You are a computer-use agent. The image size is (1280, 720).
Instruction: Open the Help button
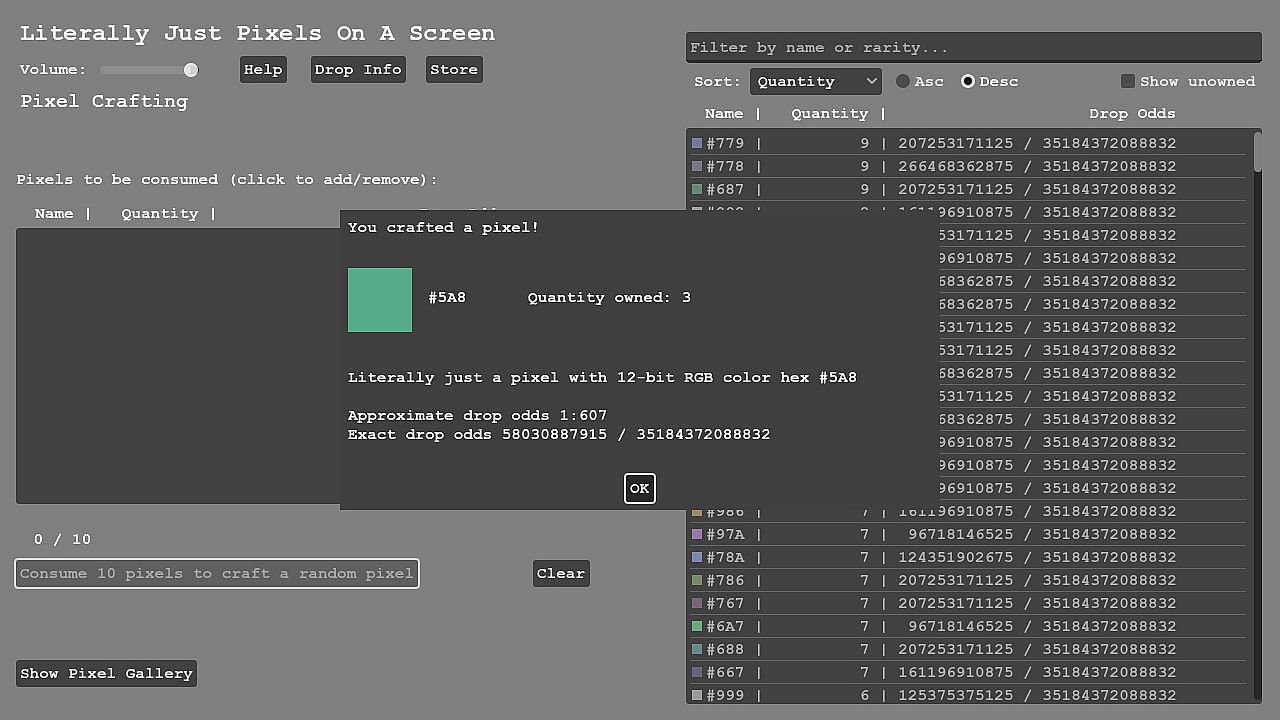coord(263,69)
